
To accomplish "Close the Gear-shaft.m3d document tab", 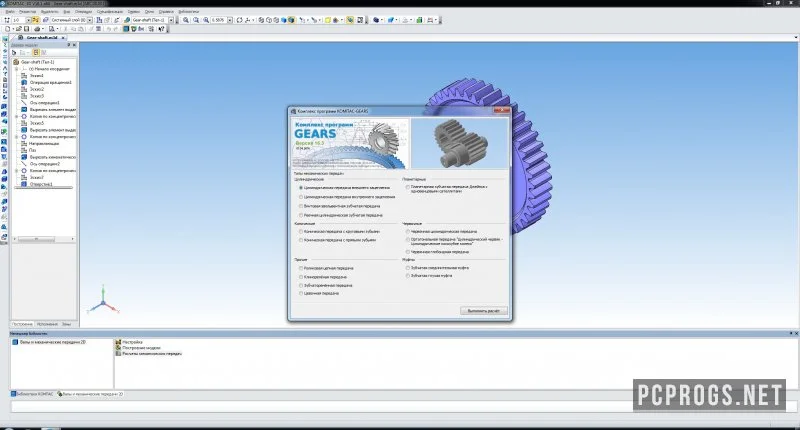I will [x=63, y=38].
